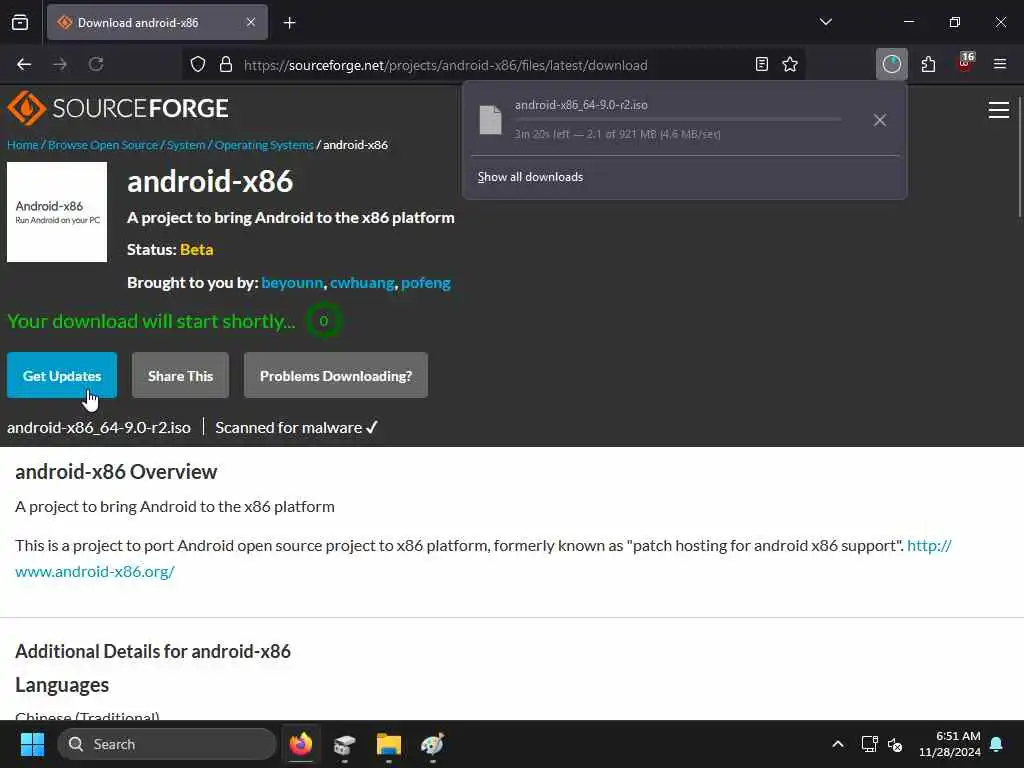Toggle the downloads panel toolbar button
This screenshot has height=768, width=1024.
[891, 64]
